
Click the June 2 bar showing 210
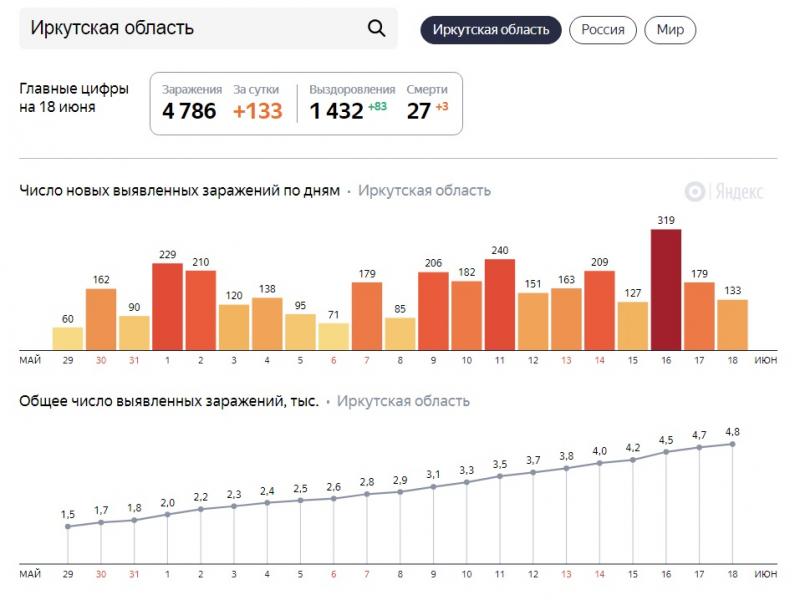(201, 310)
